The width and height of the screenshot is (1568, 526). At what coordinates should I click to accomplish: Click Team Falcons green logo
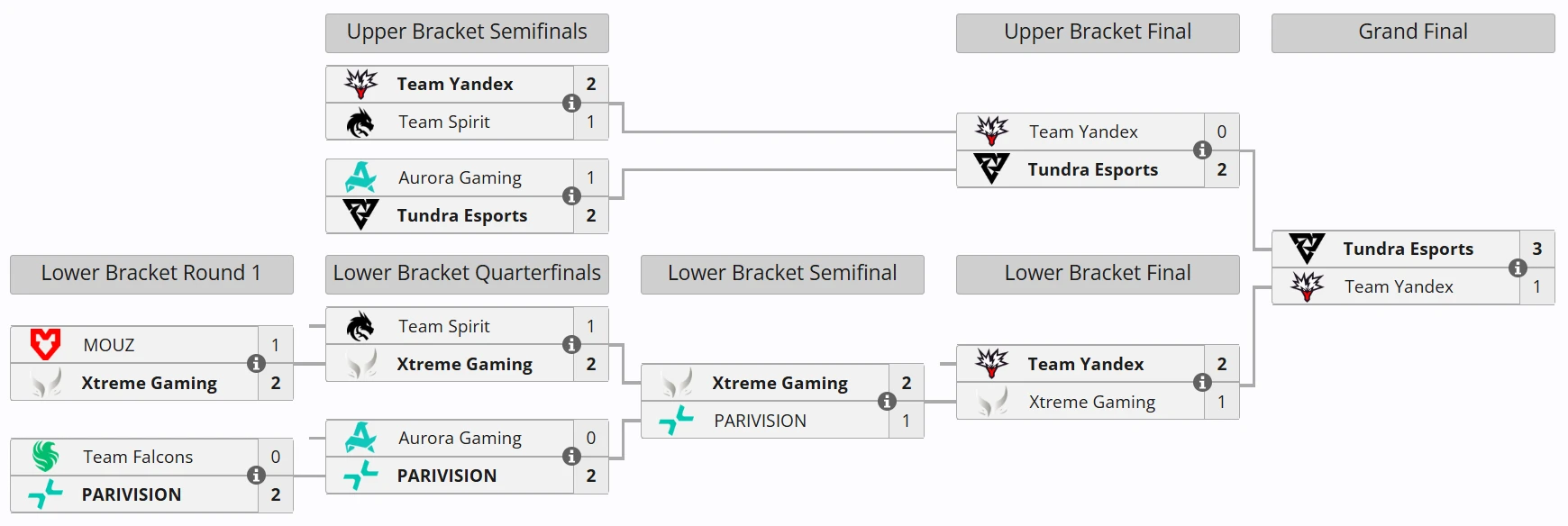pyautogui.click(x=45, y=457)
